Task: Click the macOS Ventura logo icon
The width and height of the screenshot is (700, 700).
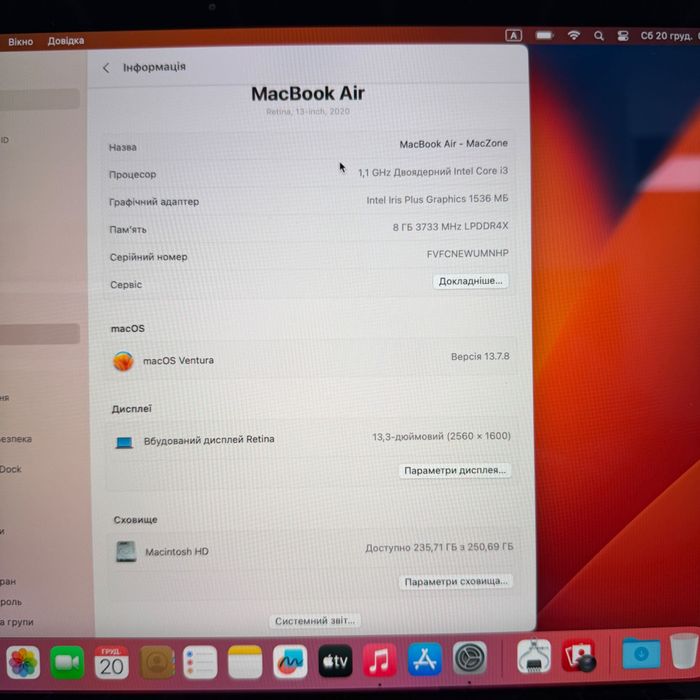Action: click(x=123, y=361)
